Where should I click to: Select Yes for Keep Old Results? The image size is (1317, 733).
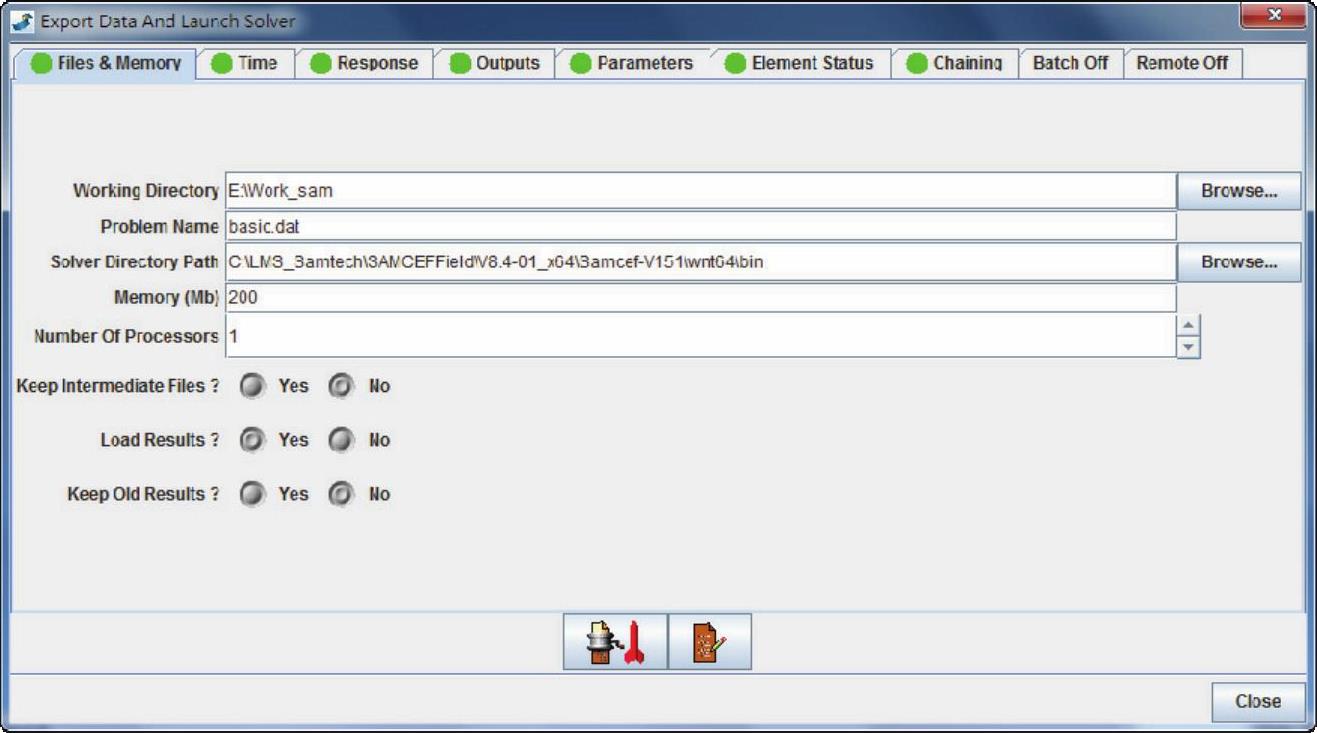[x=253, y=494]
